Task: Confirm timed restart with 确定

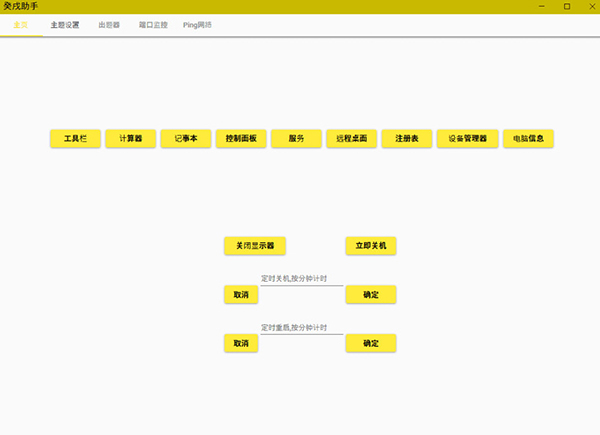Action: click(371, 344)
